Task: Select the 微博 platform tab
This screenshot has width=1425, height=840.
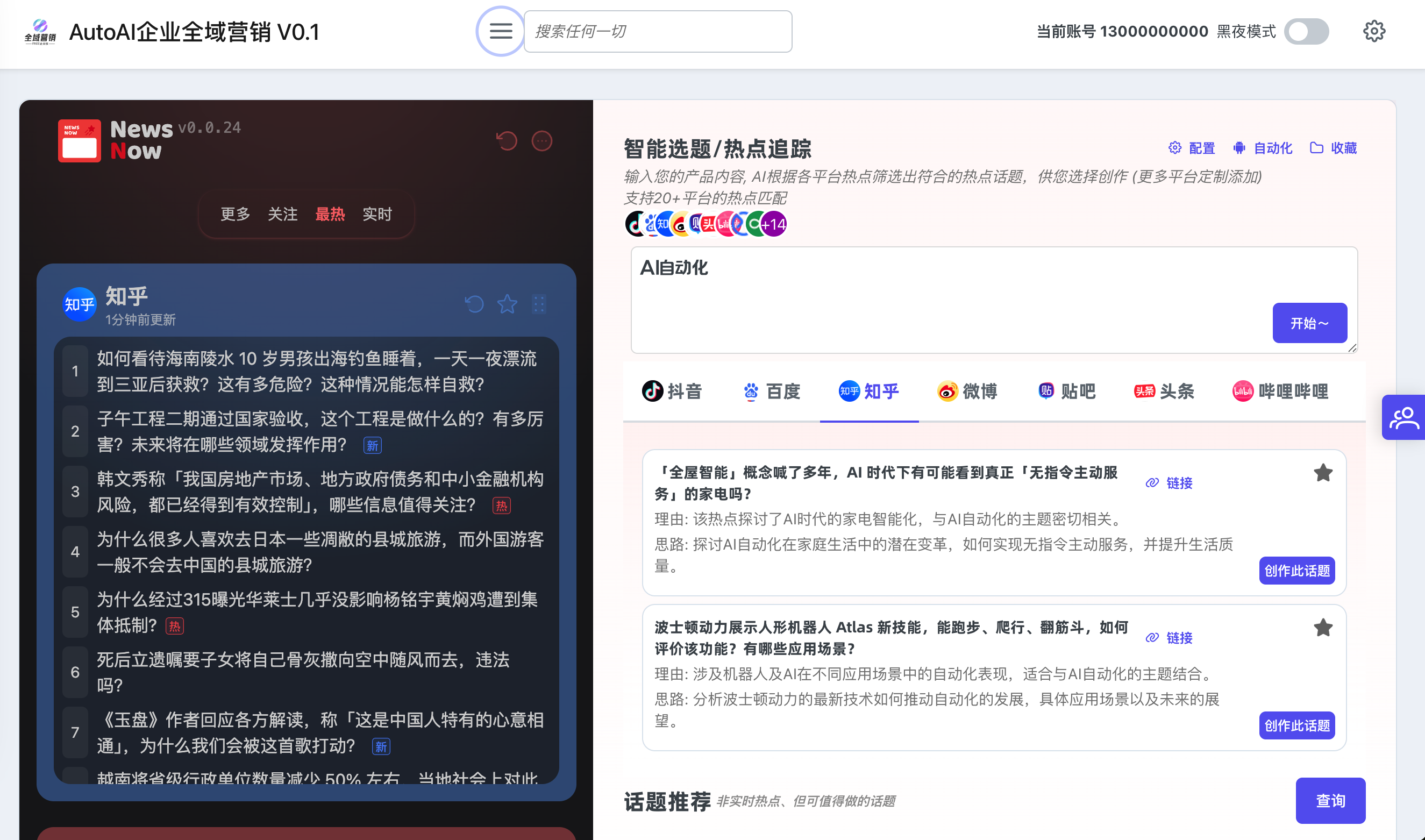Action: point(967,391)
